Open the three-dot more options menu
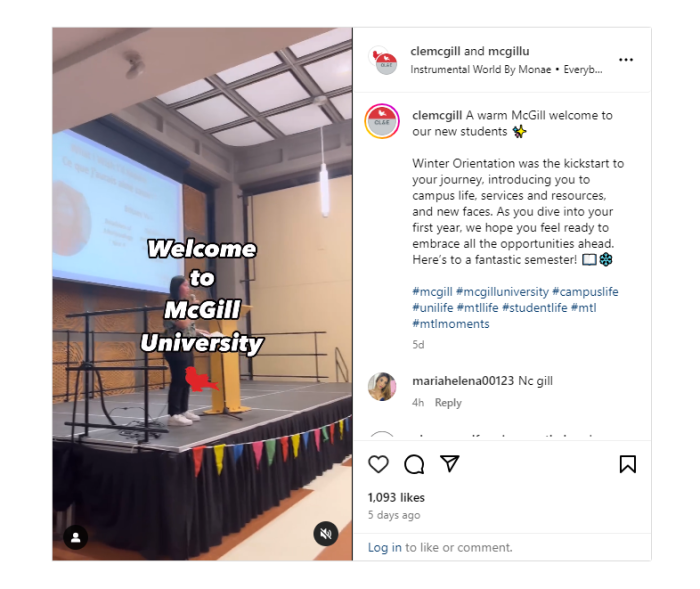Screen dimensions: 700x589 point(626,60)
